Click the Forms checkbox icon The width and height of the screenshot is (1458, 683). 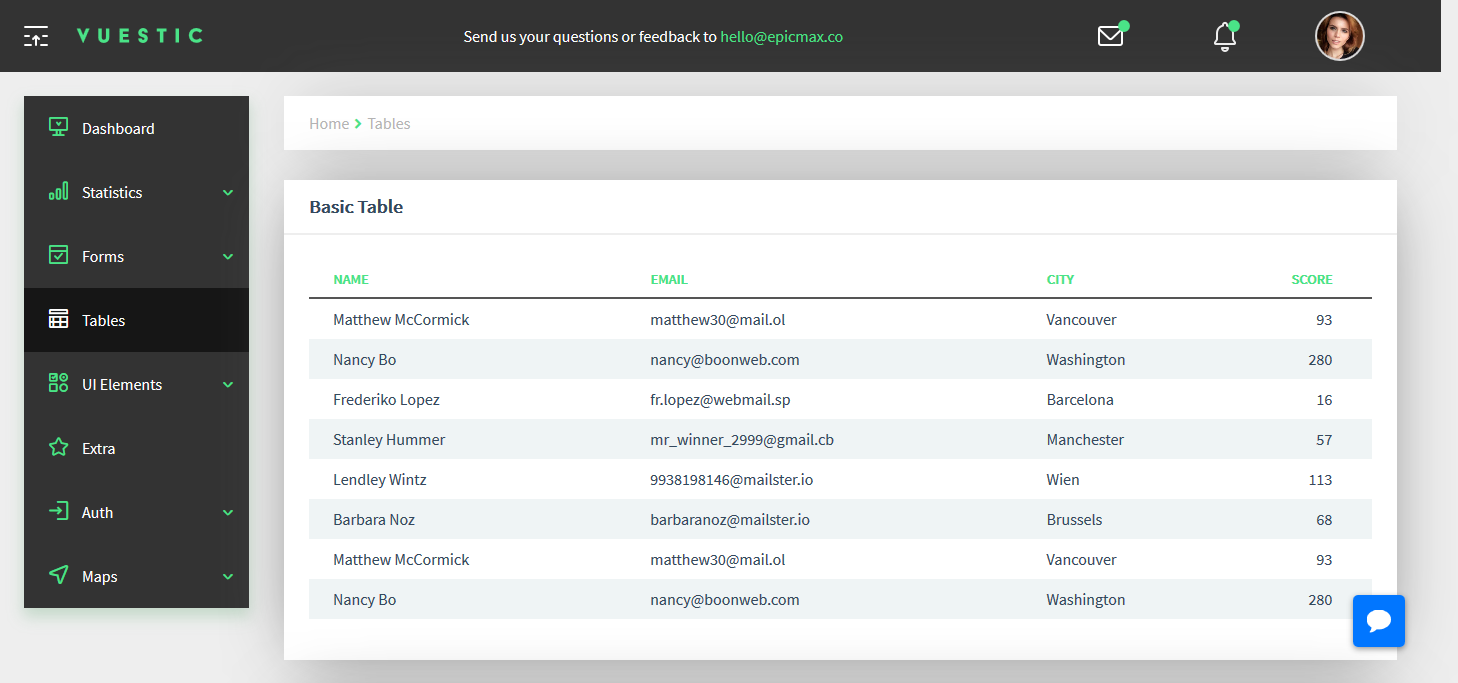(x=59, y=255)
